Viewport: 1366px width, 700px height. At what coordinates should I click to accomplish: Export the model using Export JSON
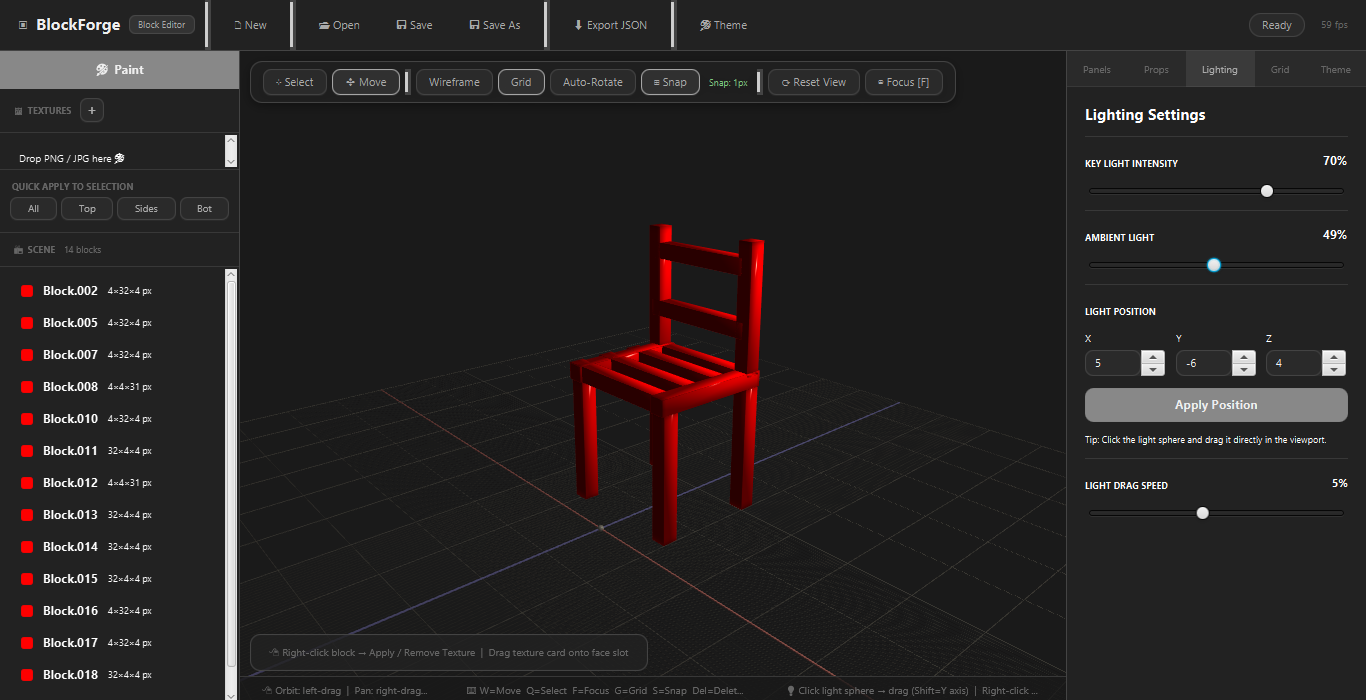click(x=610, y=25)
